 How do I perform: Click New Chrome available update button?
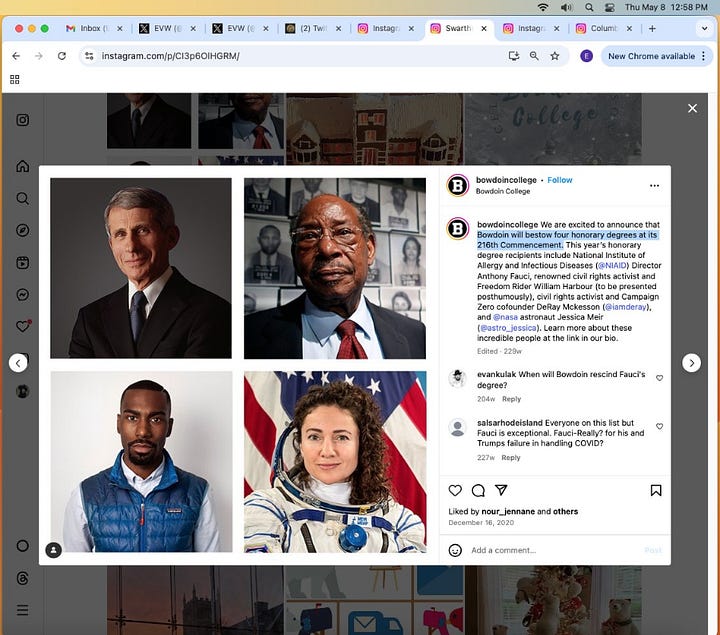652,56
